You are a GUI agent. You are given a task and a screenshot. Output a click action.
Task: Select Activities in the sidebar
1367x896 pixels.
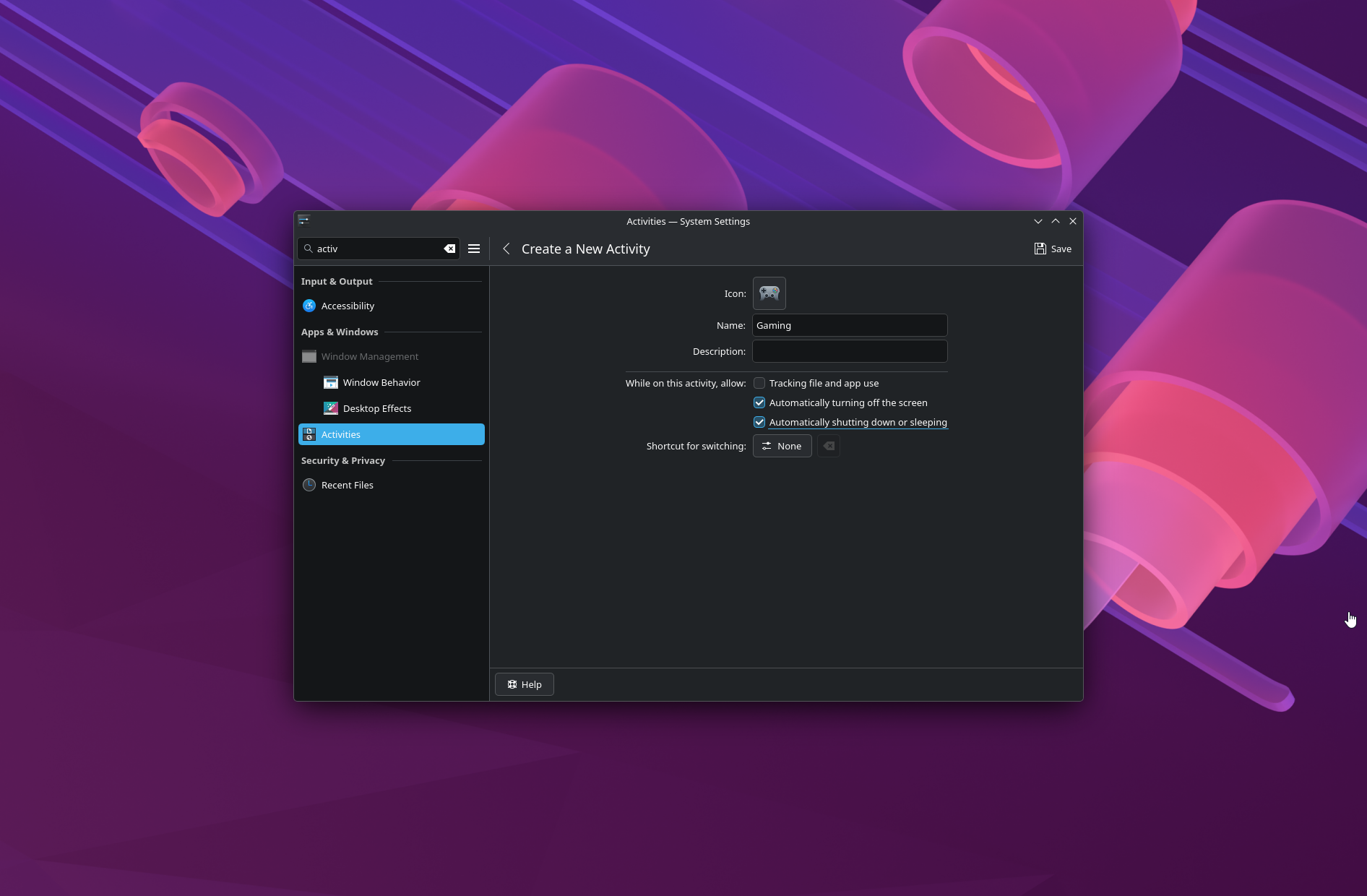(392, 434)
